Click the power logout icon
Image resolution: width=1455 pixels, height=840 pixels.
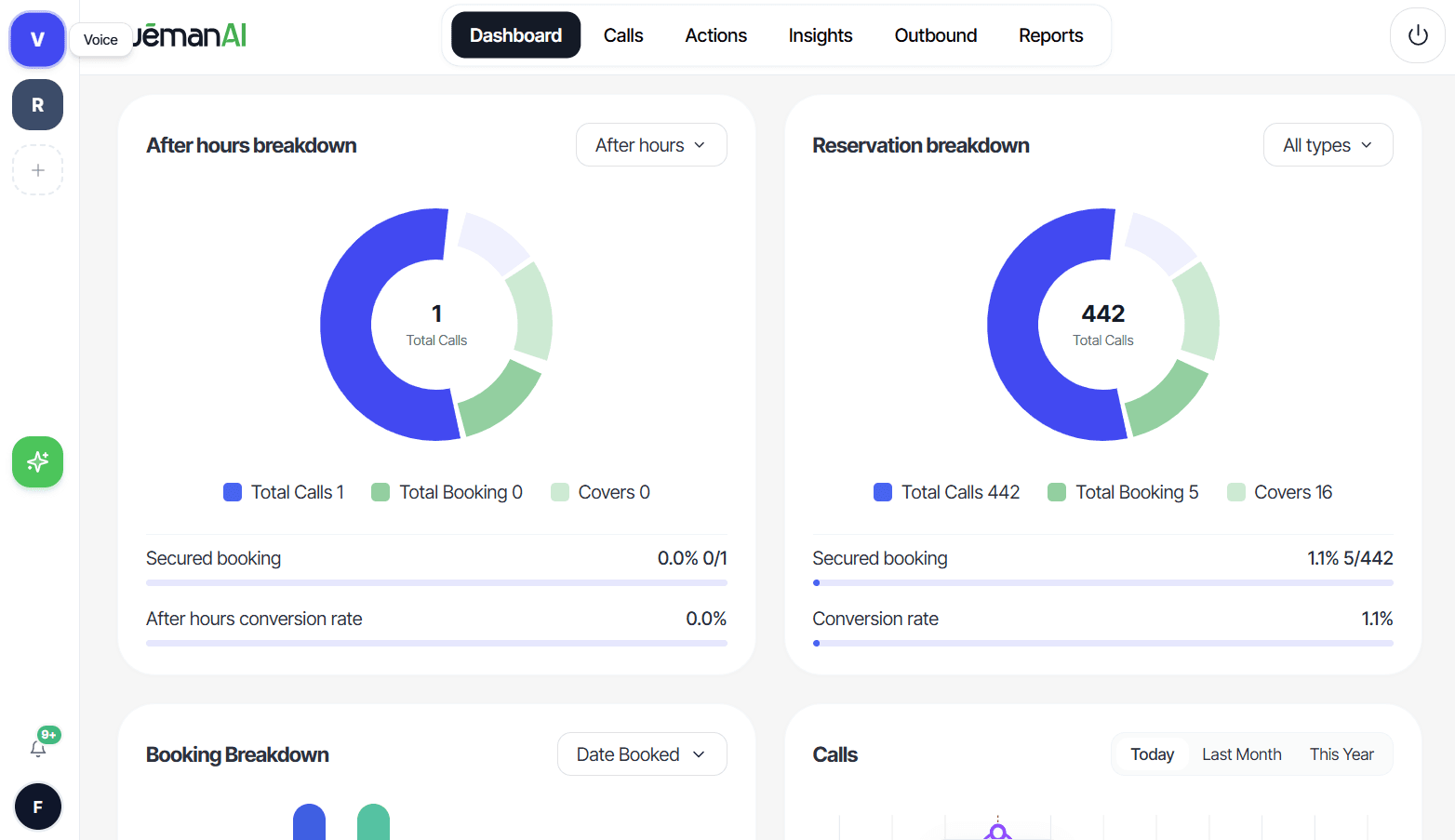pos(1417,35)
